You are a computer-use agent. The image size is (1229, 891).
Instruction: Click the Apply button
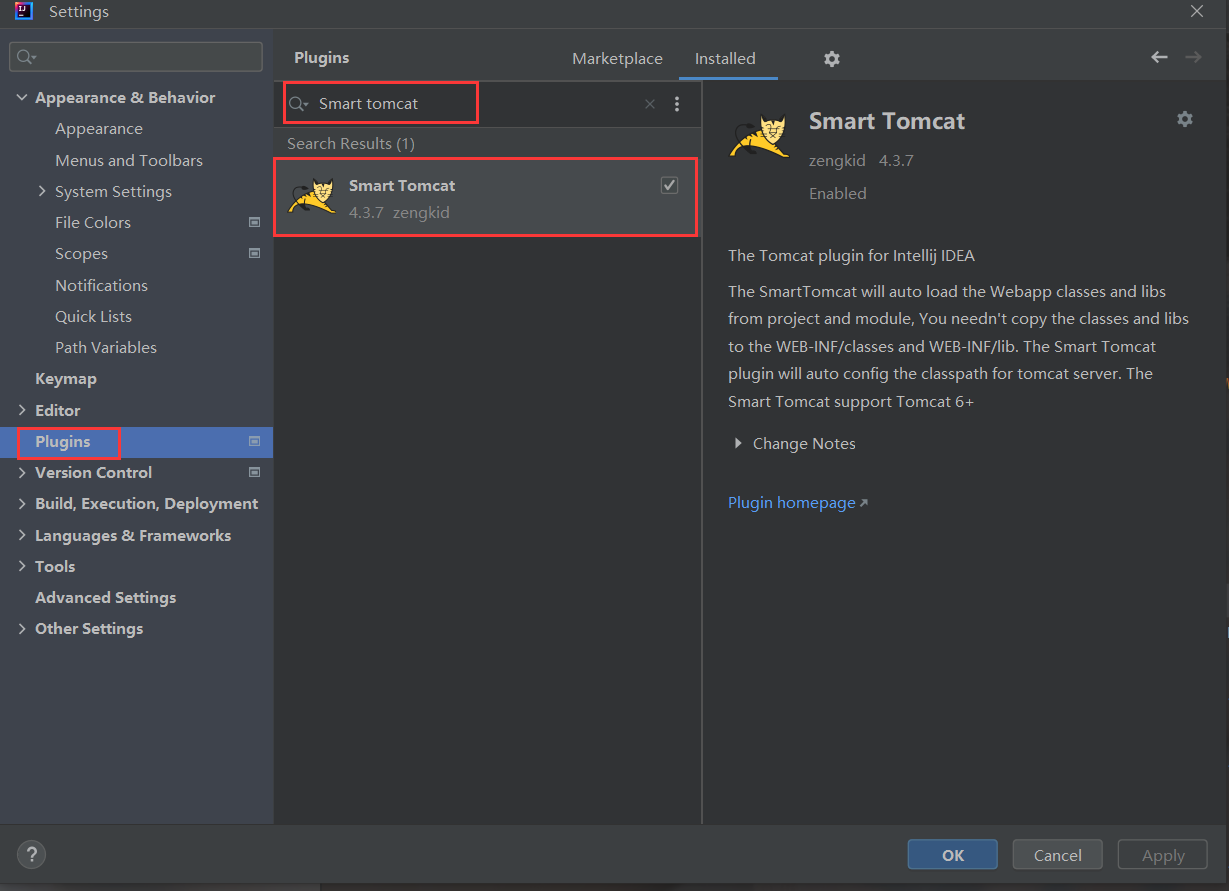coord(1163,855)
